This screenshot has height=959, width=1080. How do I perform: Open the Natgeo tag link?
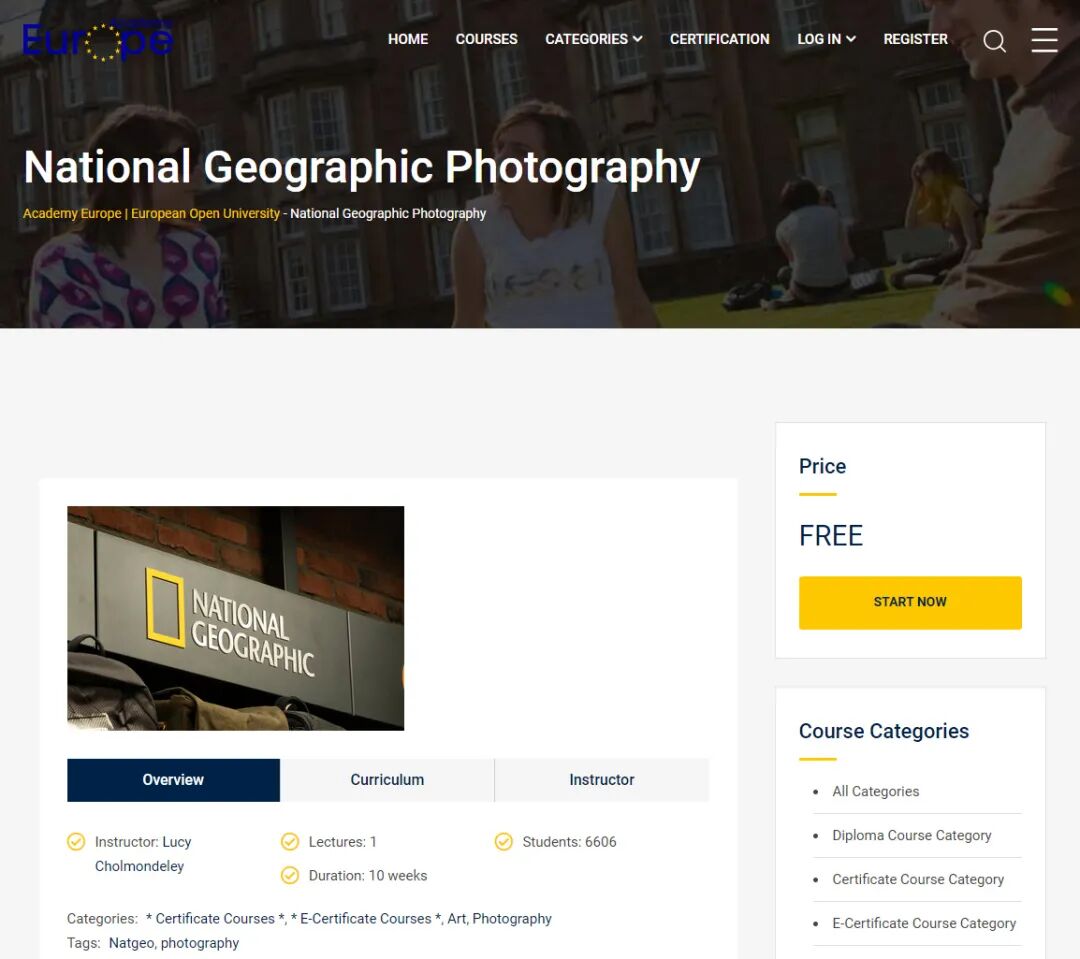point(131,942)
